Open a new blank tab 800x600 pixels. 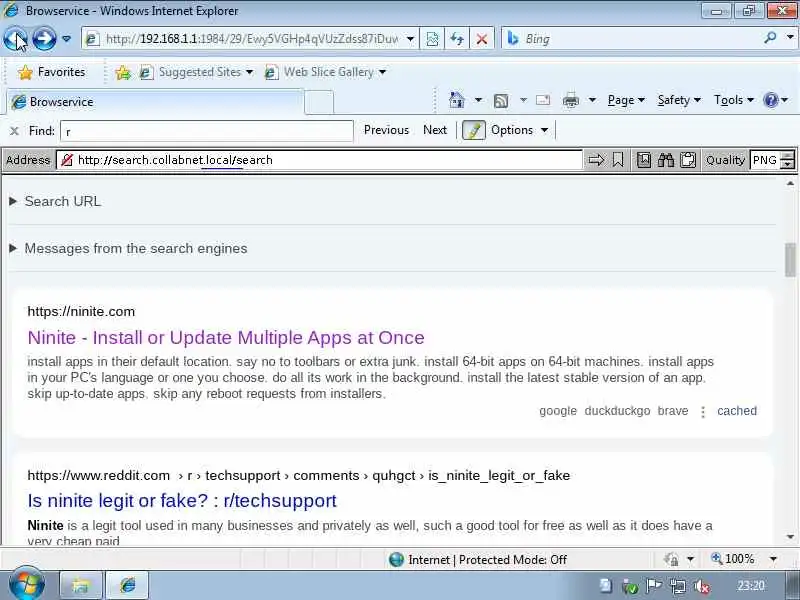point(319,102)
